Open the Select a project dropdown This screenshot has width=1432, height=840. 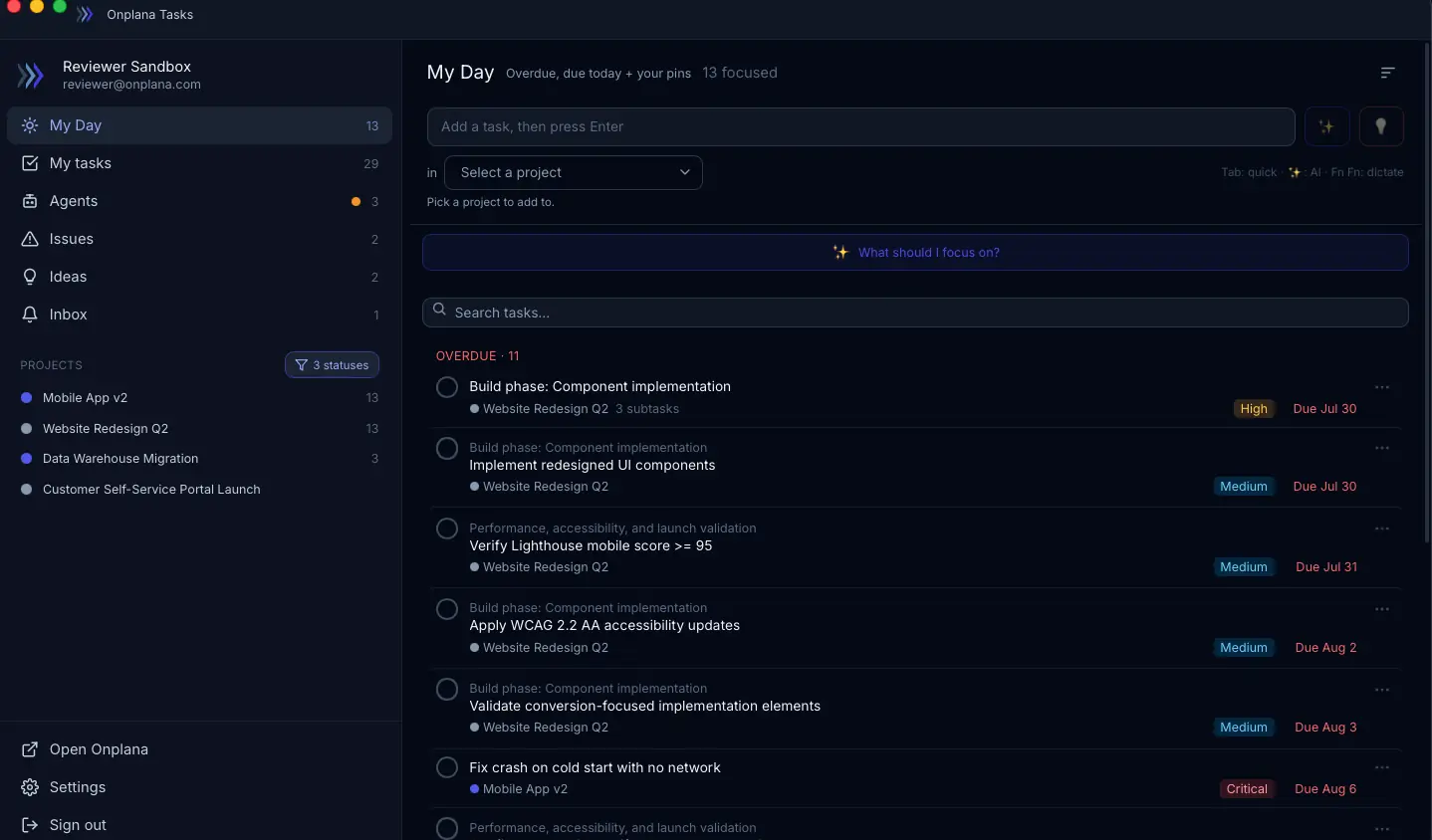574,172
